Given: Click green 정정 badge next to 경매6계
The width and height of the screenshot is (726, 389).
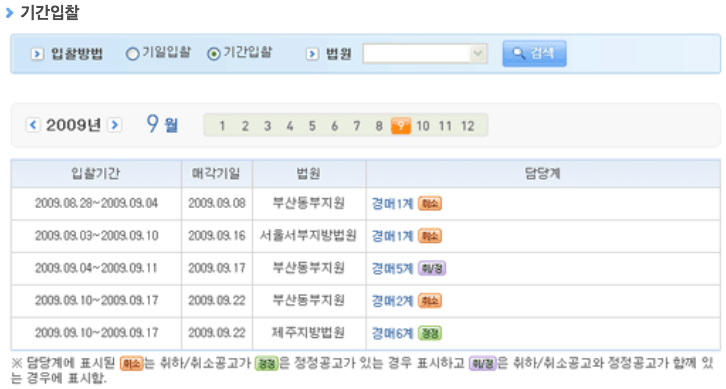Looking at the screenshot, I should click(x=430, y=333).
